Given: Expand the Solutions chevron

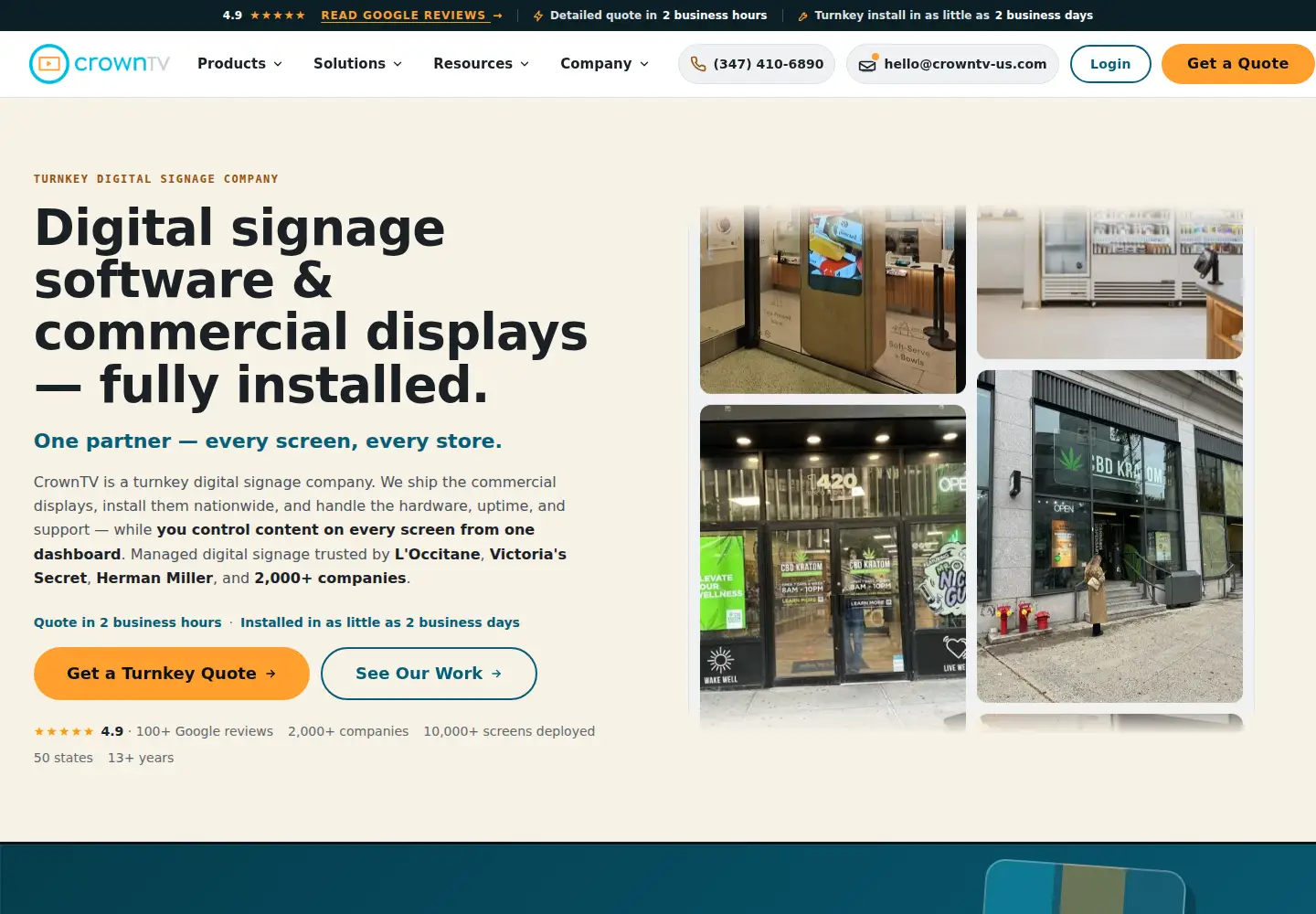Looking at the screenshot, I should coord(398,64).
